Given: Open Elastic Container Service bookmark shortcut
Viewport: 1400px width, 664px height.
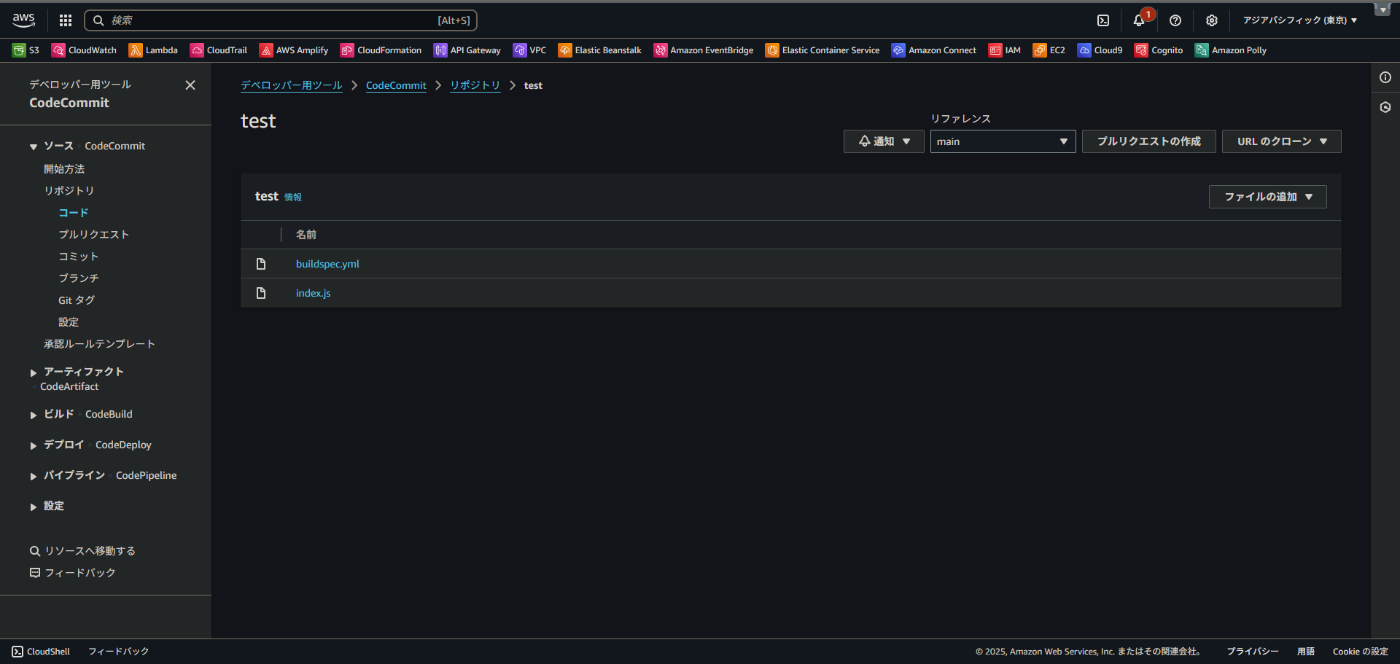Looking at the screenshot, I should [x=822, y=50].
